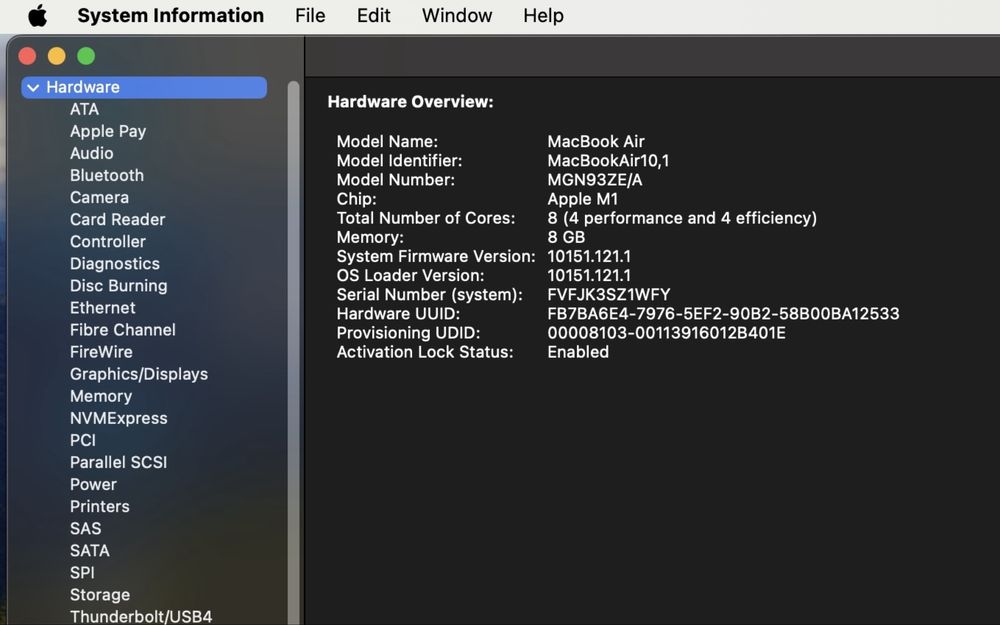Select Audio in the sidebar
The width and height of the screenshot is (1000, 625).
click(x=91, y=153)
